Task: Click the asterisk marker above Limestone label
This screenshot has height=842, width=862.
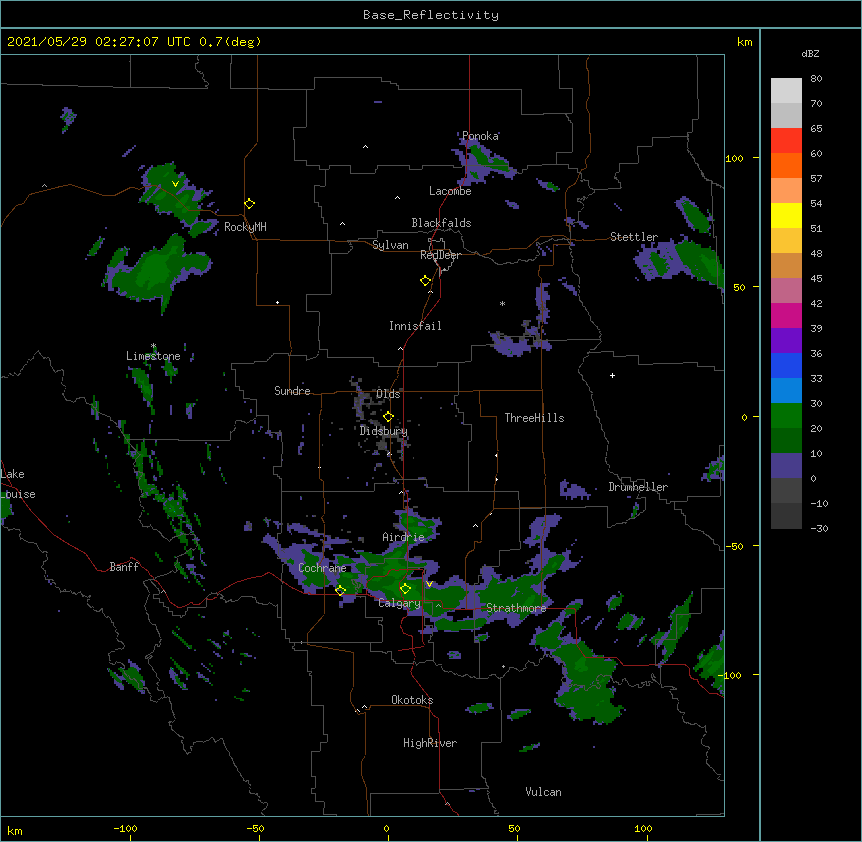Action: [153, 346]
